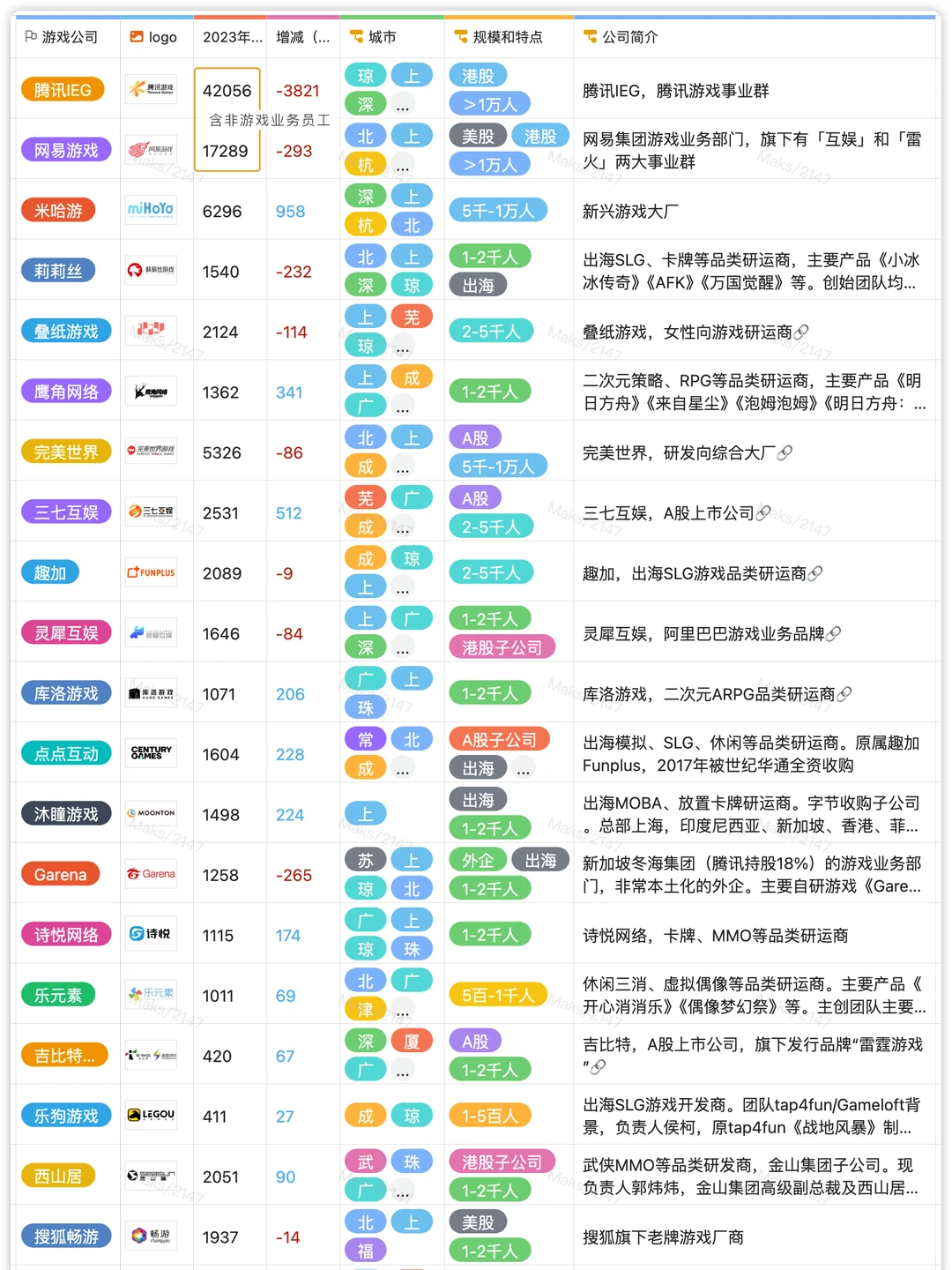Open the 增减 column header menu
952x1270 pixels.
tap(303, 37)
